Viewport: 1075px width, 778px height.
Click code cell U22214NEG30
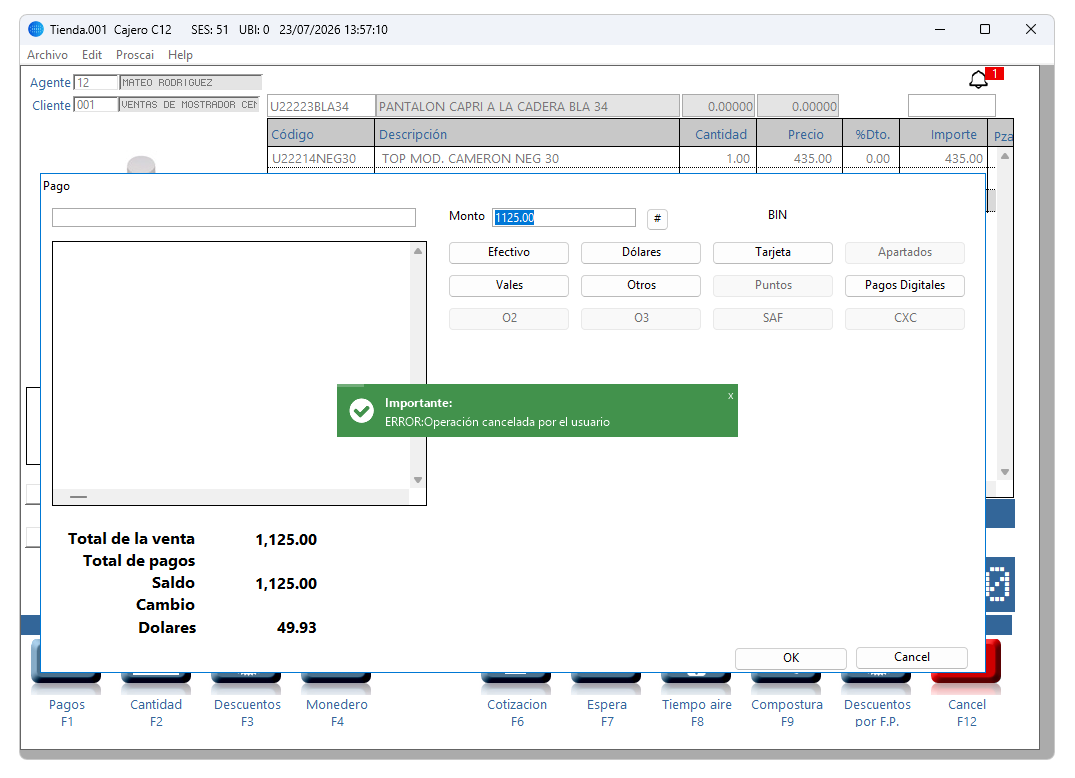(x=314, y=158)
